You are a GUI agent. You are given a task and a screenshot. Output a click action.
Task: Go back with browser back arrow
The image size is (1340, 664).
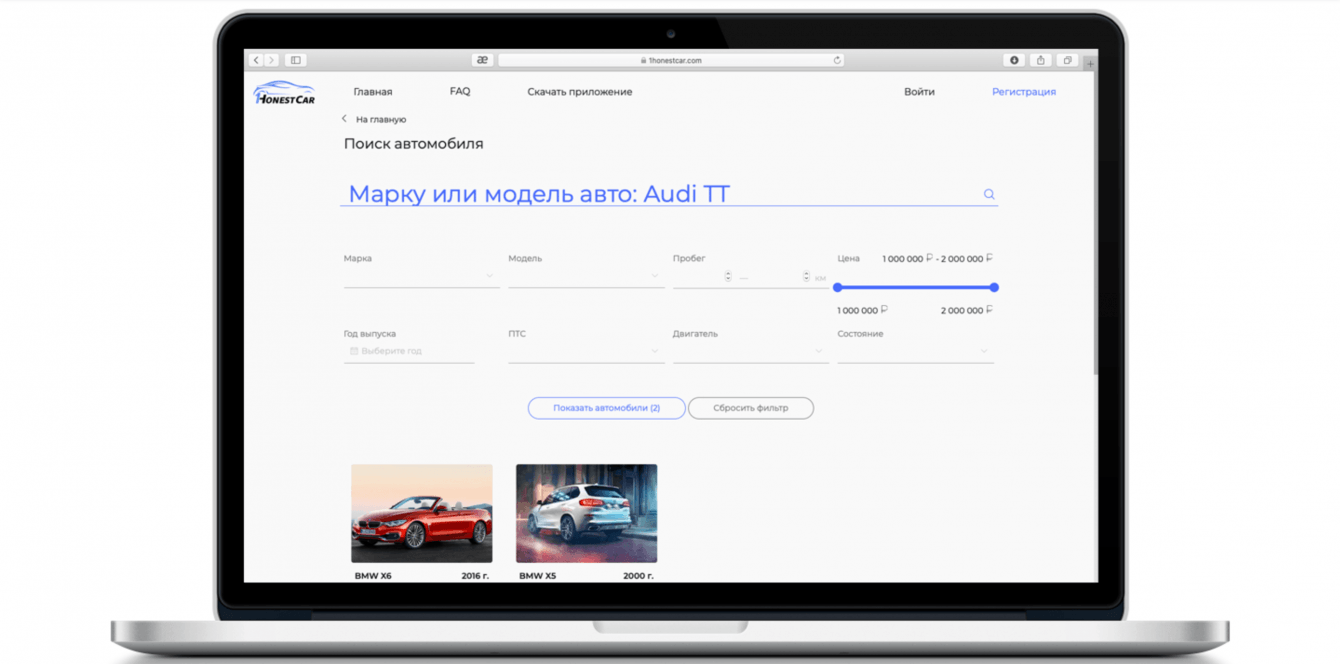click(x=257, y=60)
